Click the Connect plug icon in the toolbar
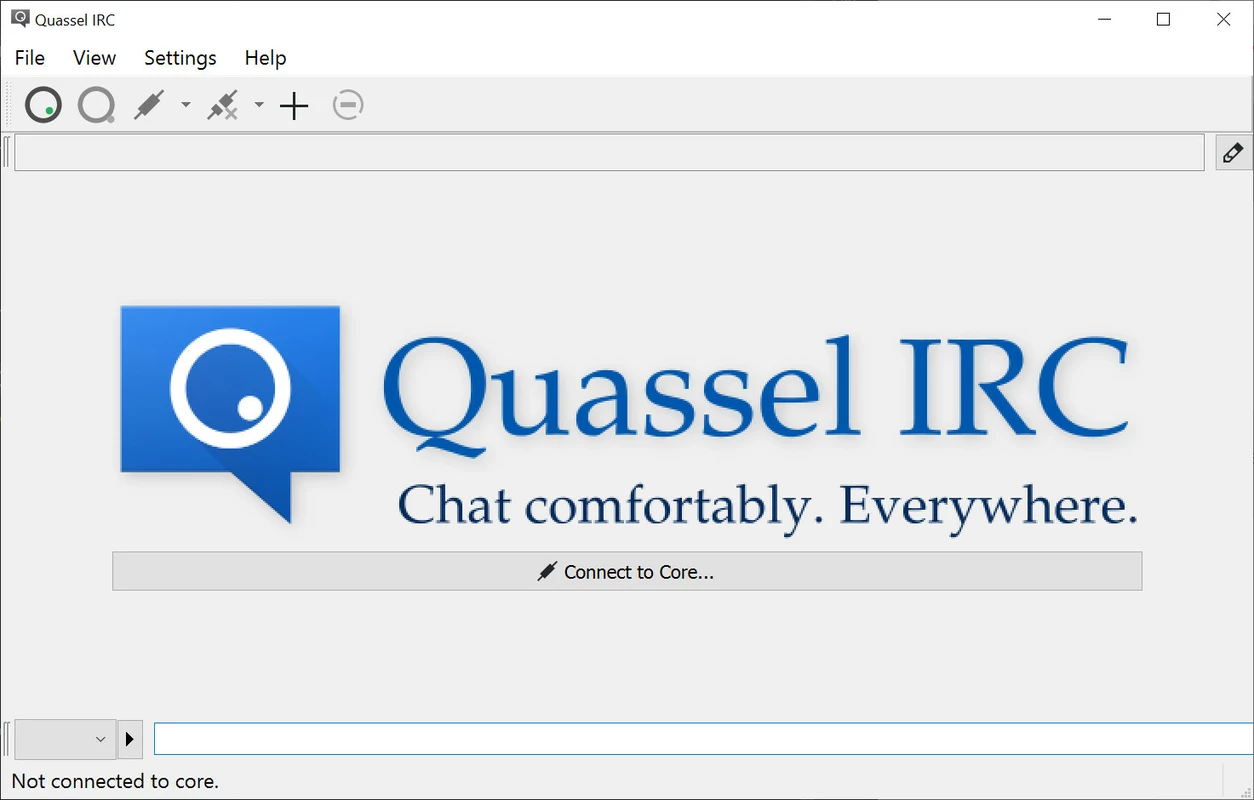The height and width of the screenshot is (800, 1254). coord(149,105)
